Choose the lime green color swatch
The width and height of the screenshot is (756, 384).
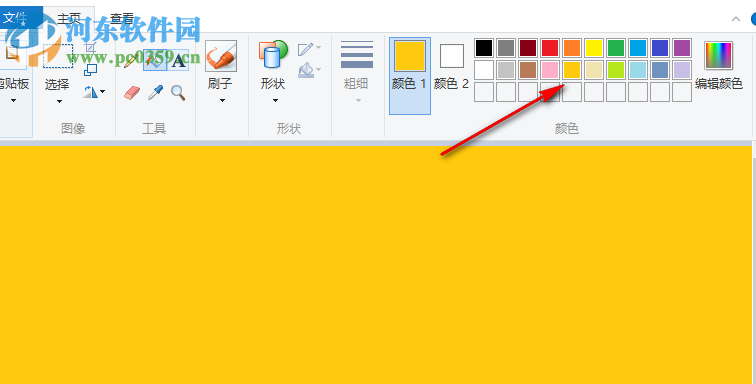616,70
